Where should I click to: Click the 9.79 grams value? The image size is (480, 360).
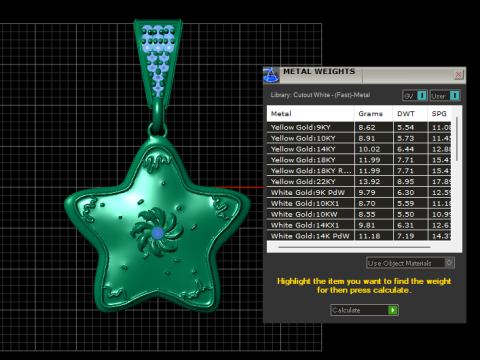point(367,193)
